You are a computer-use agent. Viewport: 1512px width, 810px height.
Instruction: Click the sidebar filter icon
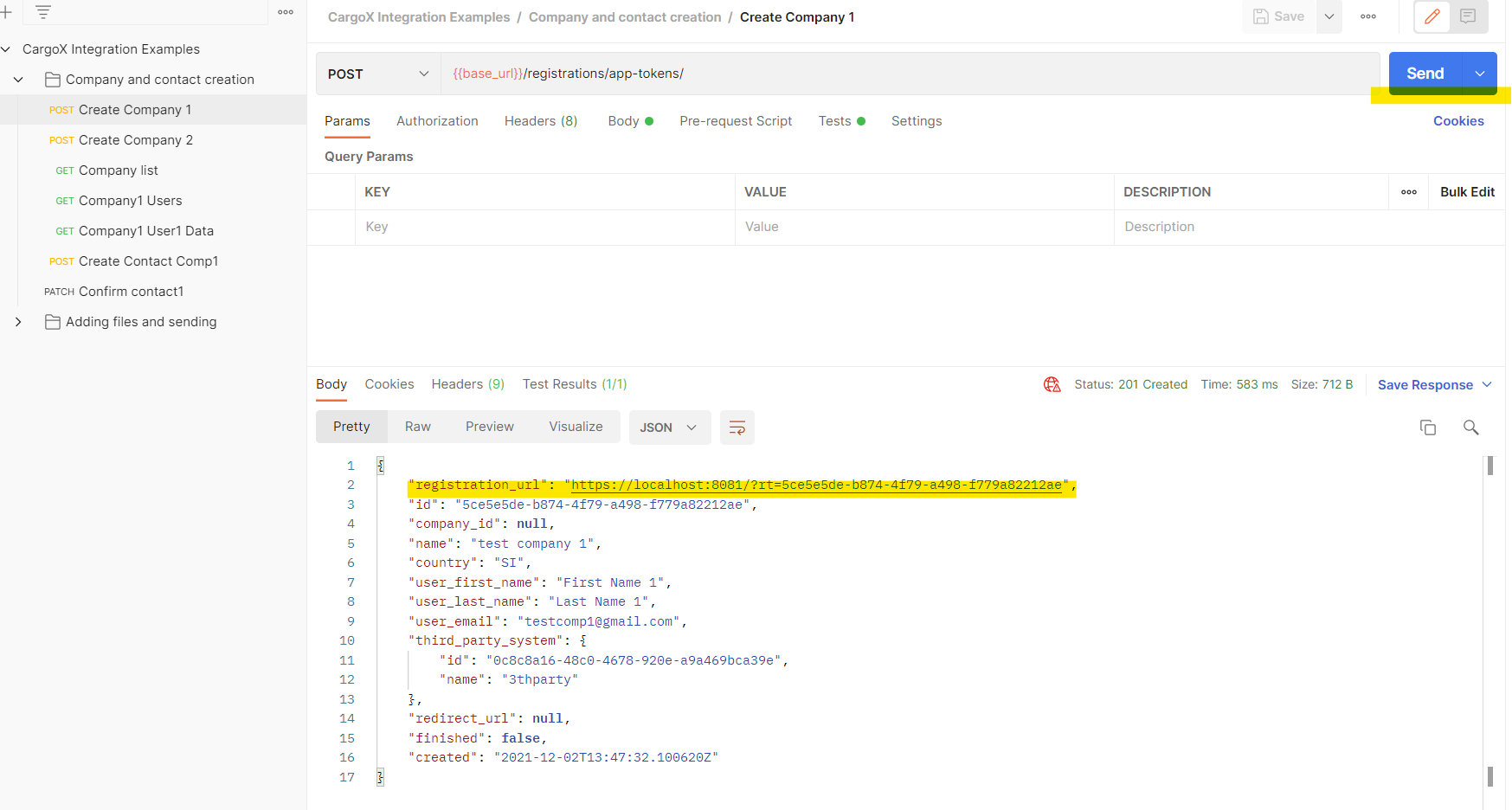tap(43, 12)
